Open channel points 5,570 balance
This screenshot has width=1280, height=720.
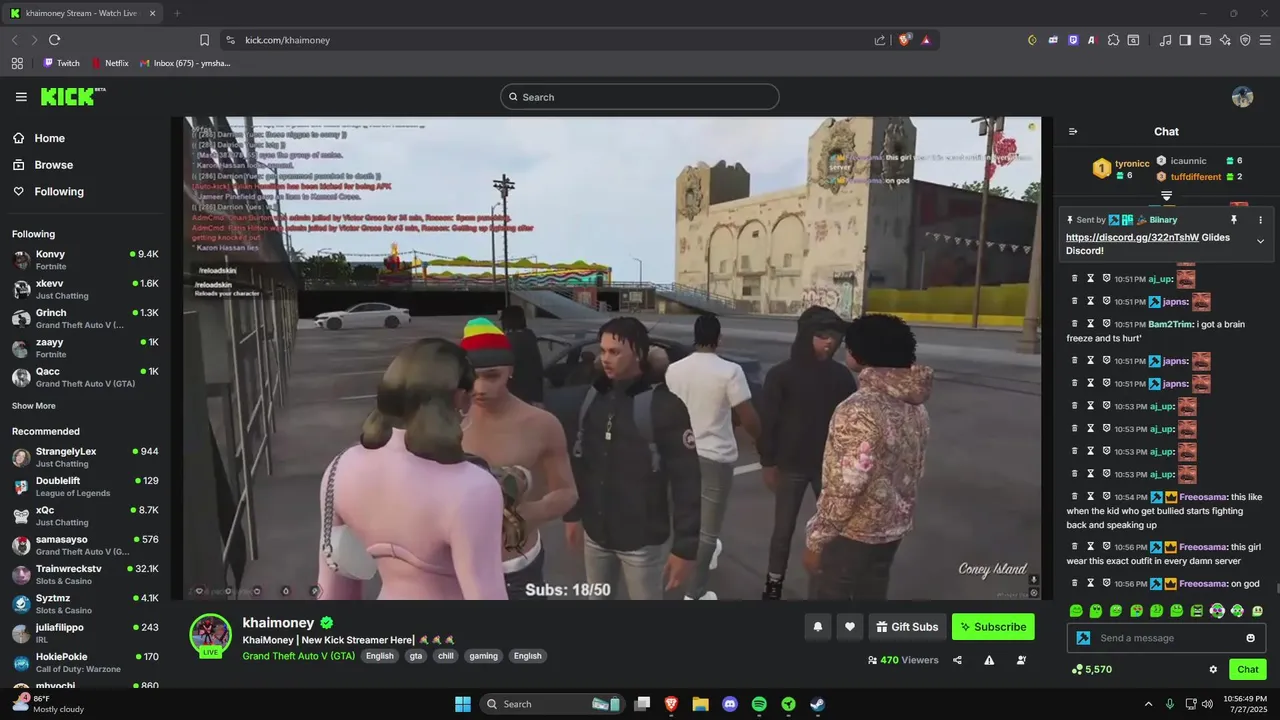[1091, 670]
